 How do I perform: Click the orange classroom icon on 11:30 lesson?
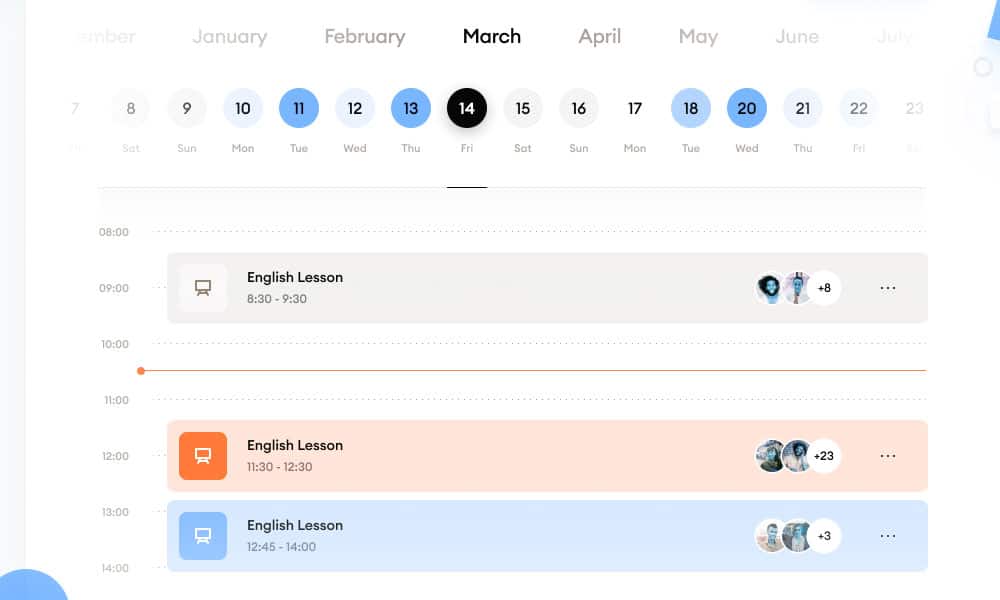tap(203, 456)
